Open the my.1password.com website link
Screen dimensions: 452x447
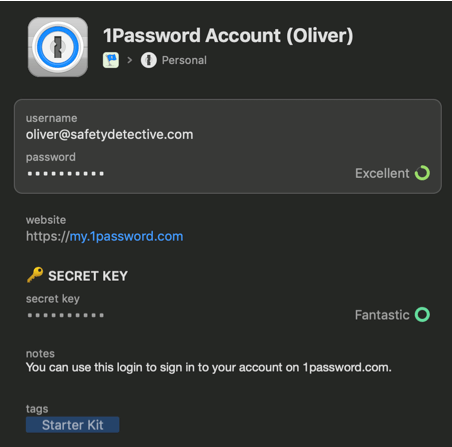pyautogui.click(x=126, y=236)
